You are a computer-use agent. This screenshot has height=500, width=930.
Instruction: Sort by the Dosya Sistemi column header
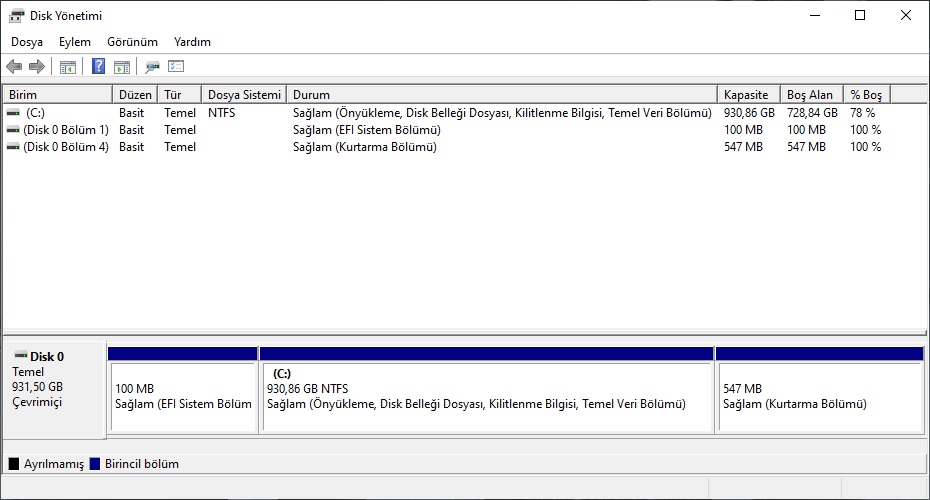(x=244, y=95)
